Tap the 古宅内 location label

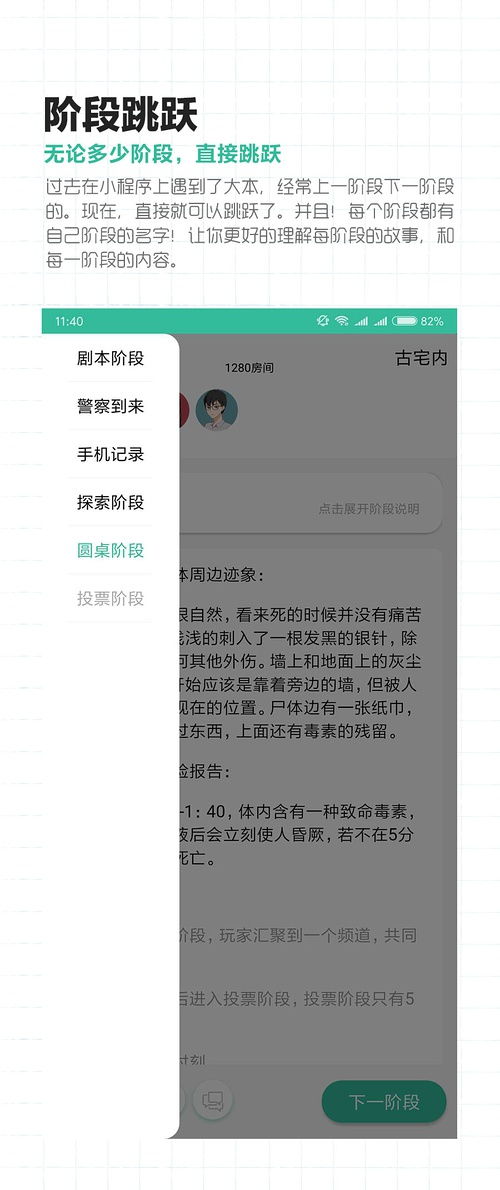tap(422, 358)
